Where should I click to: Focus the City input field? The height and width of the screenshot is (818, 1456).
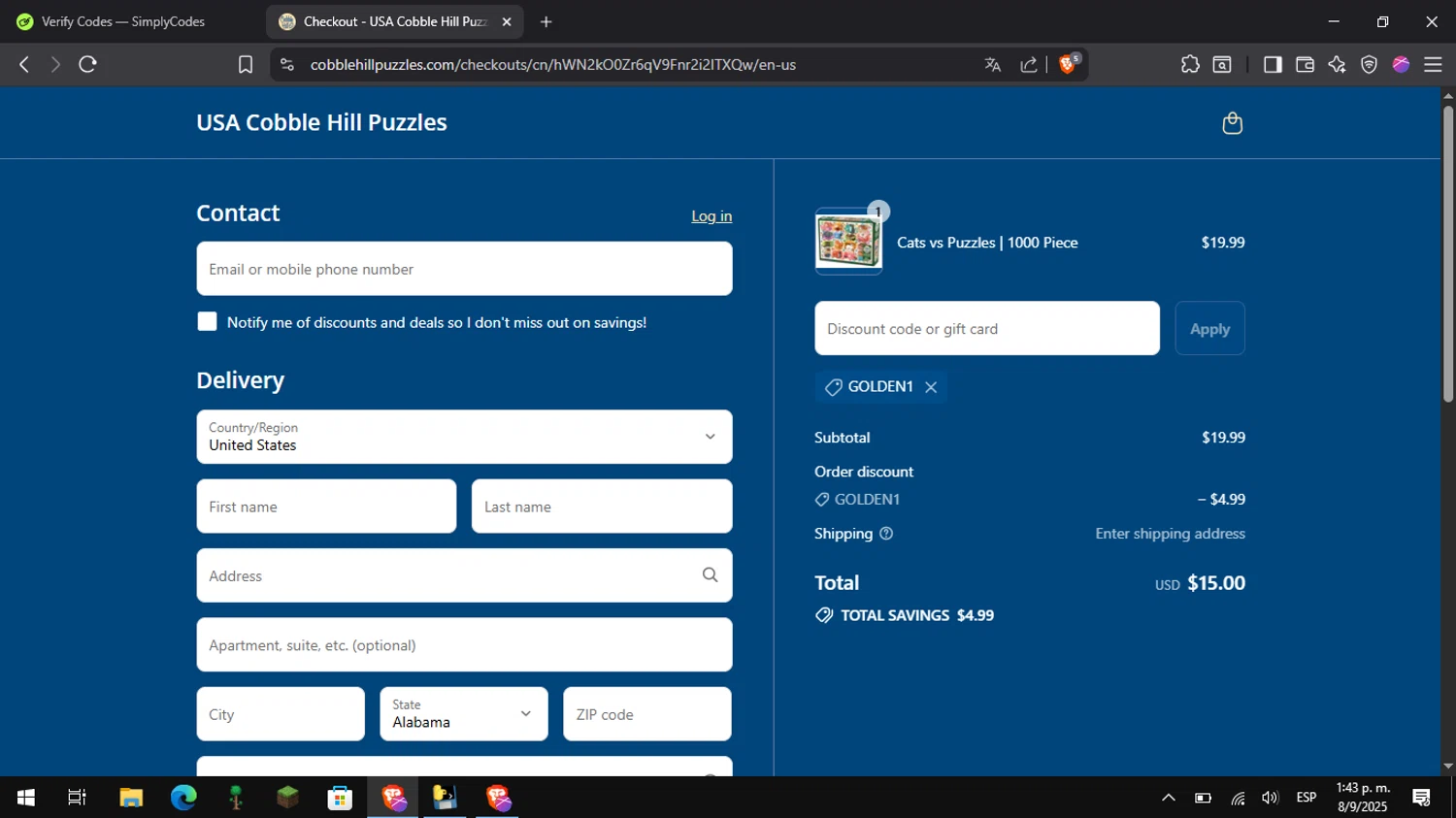(281, 714)
